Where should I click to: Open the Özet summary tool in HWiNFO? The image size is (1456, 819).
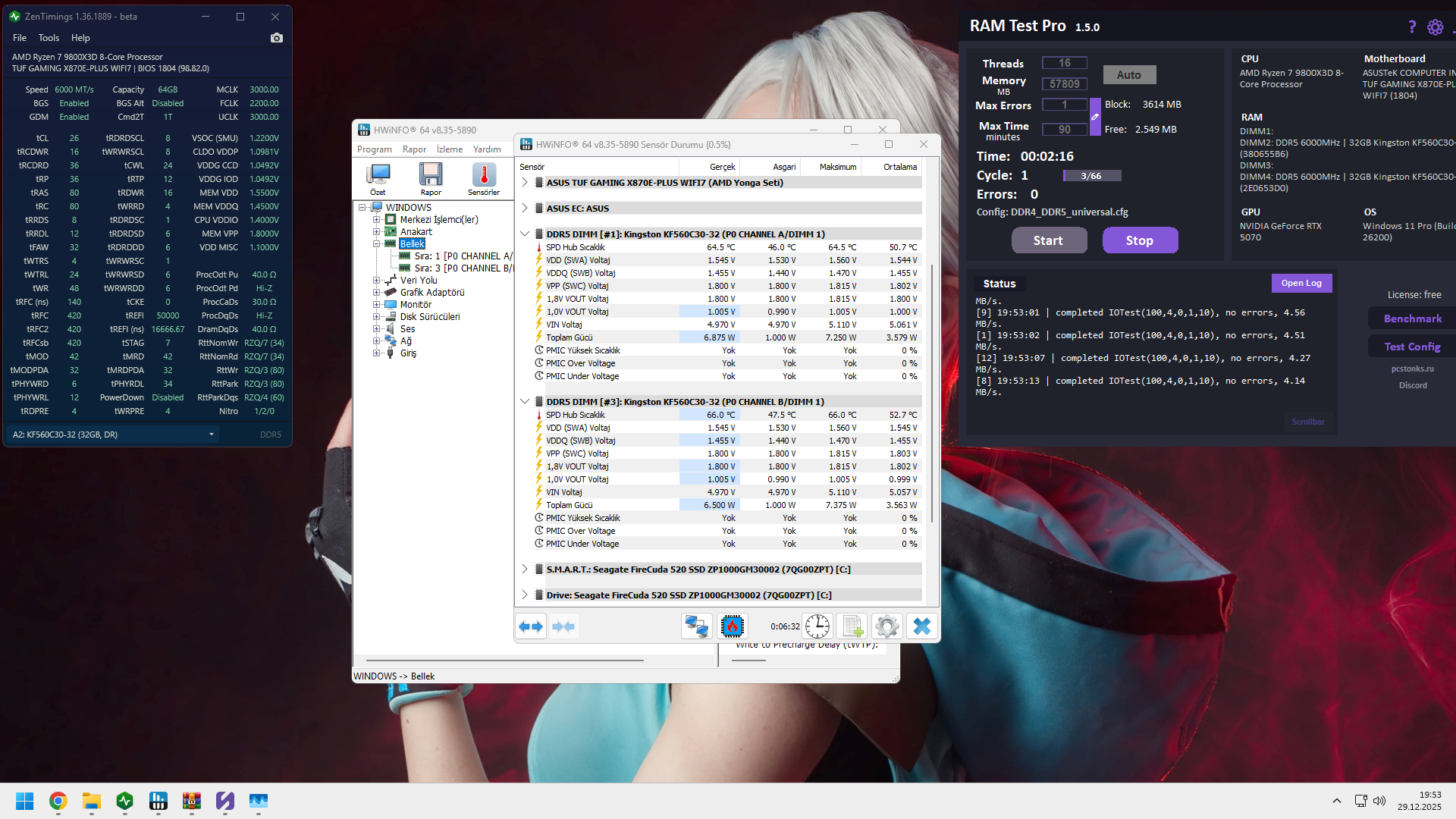click(378, 180)
